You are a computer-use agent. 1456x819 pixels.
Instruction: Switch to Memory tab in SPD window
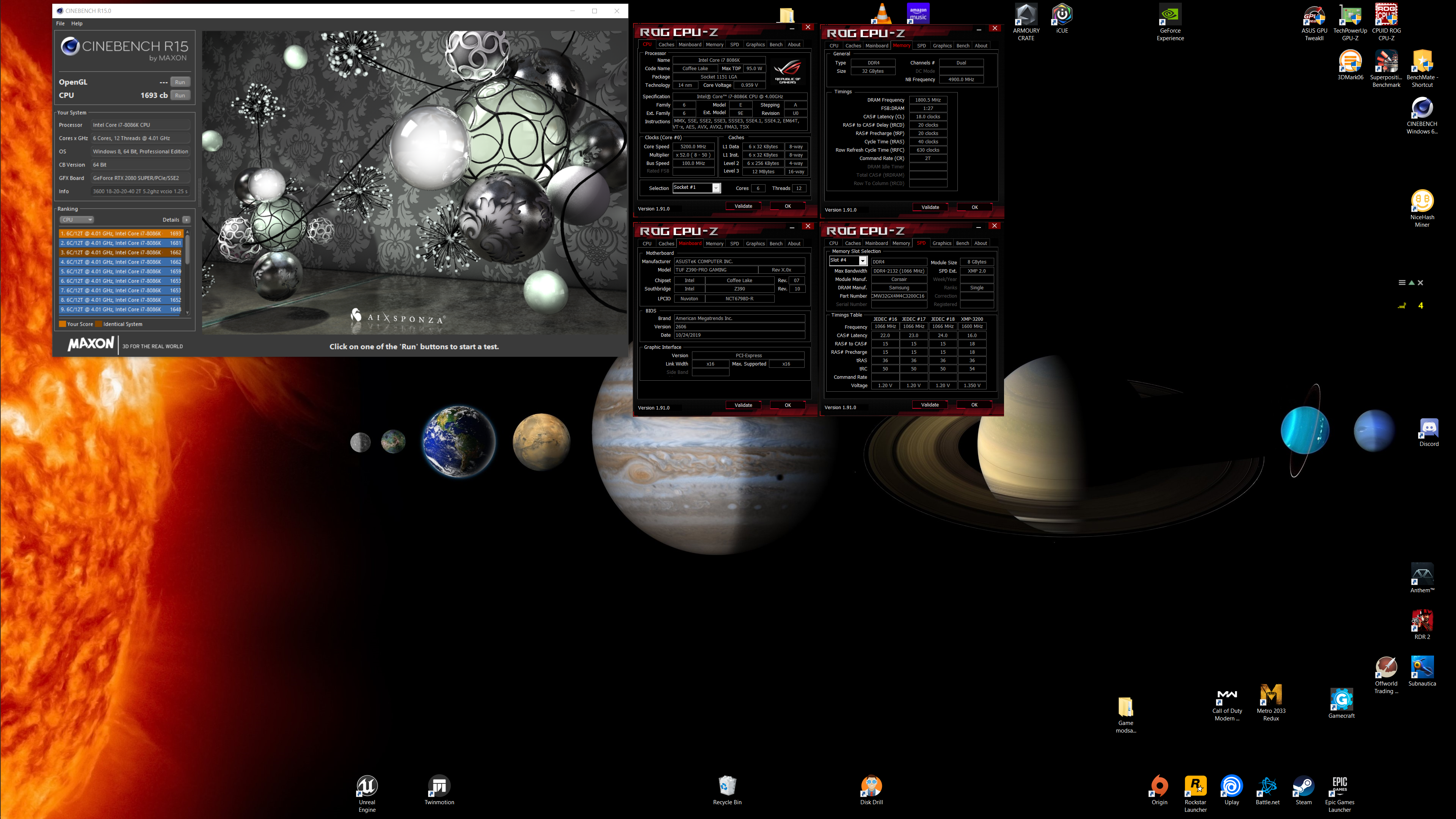[x=901, y=243]
